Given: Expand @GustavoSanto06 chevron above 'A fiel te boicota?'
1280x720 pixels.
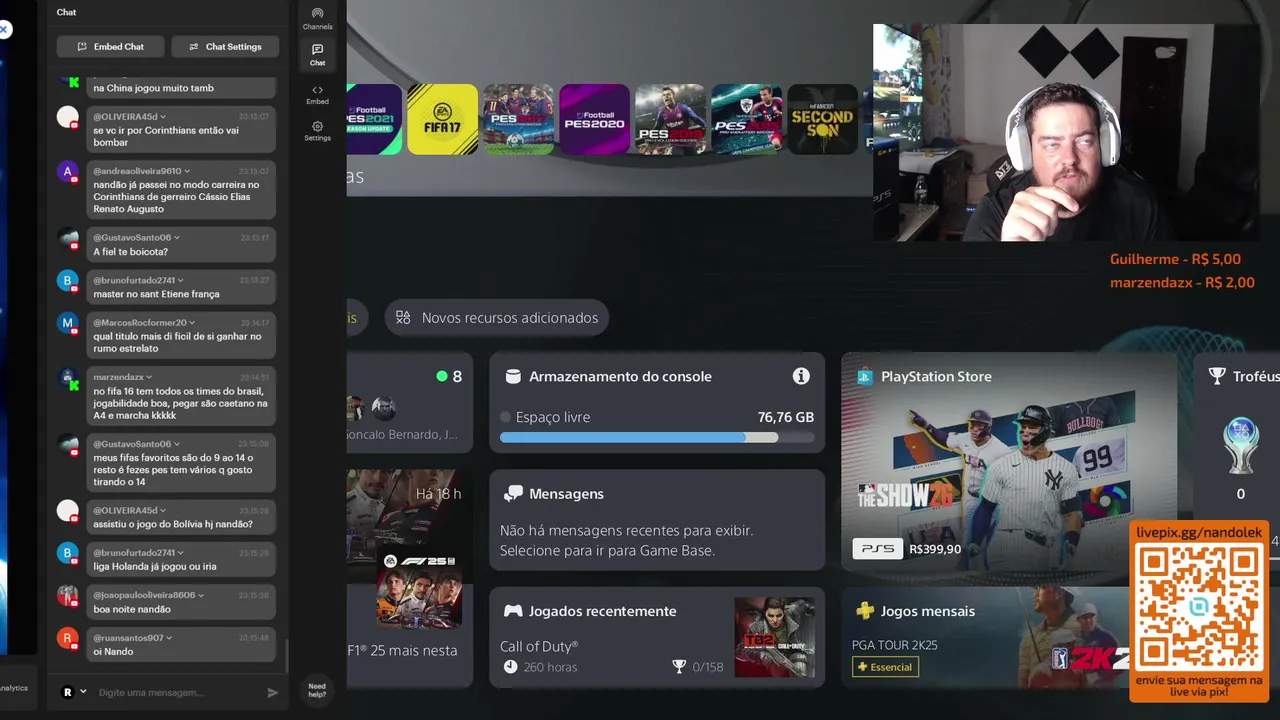Looking at the screenshot, I should coord(177,238).
